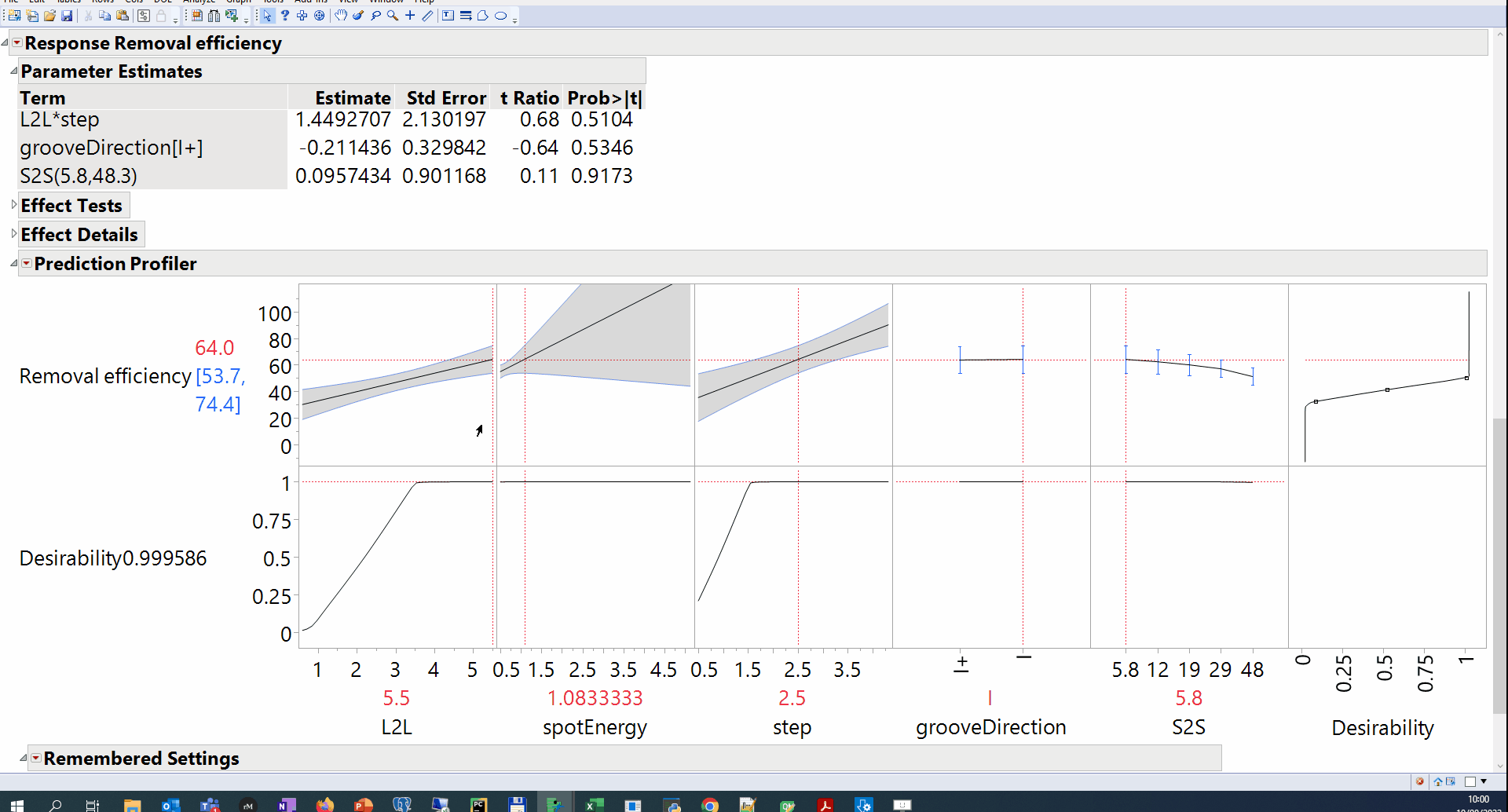Select the Annotate text tool

[448, 15]
